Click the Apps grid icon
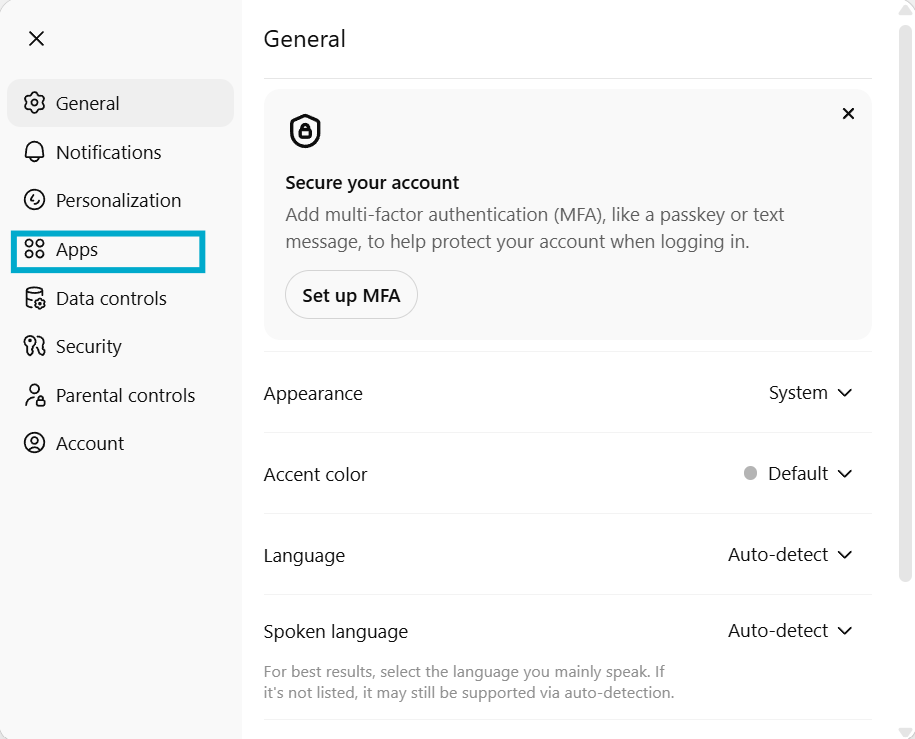This screenshot has height=739, width=915. click(35, 249)
